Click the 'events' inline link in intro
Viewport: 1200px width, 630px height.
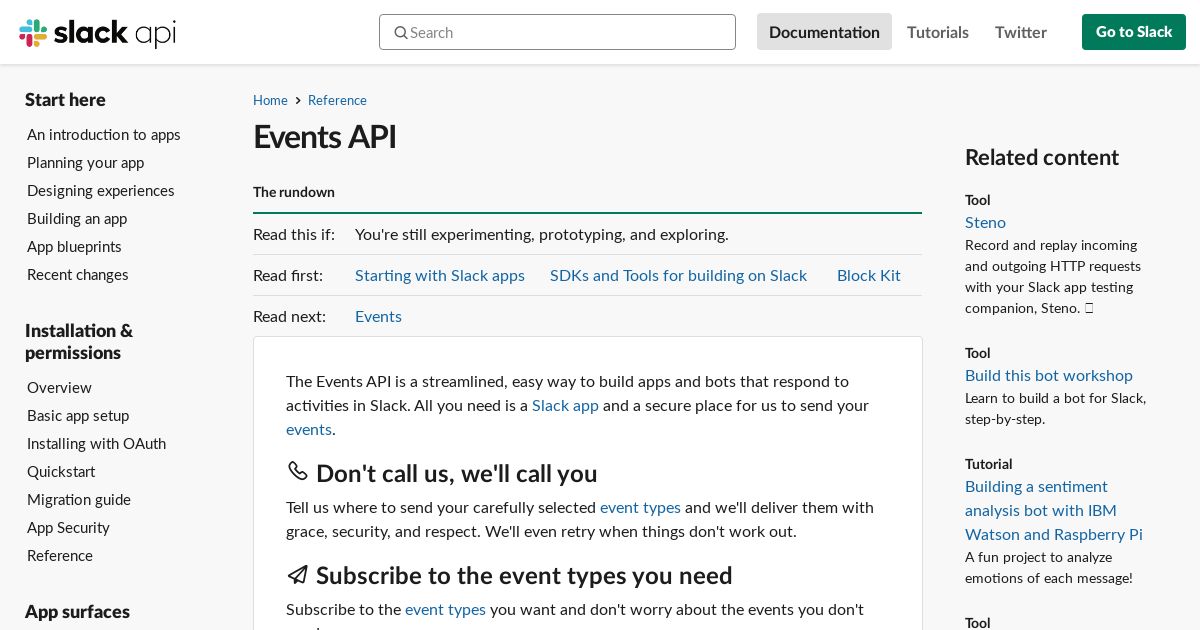[x=309, y=429]
